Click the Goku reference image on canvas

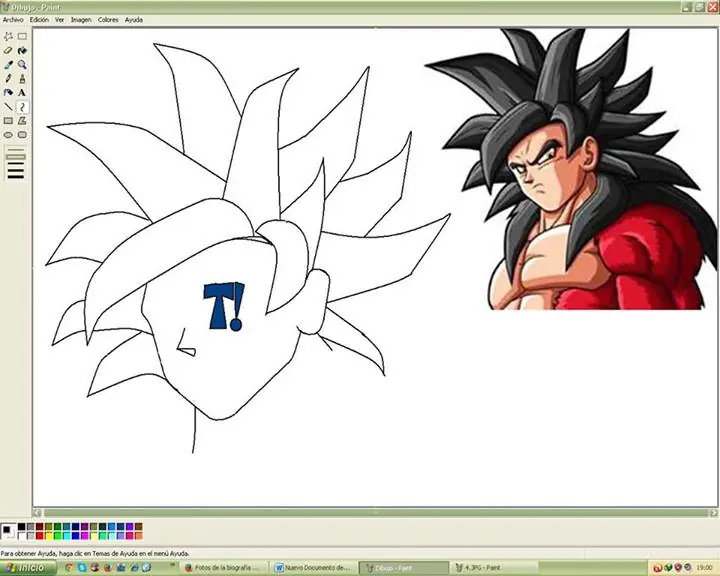pos(572,169)
